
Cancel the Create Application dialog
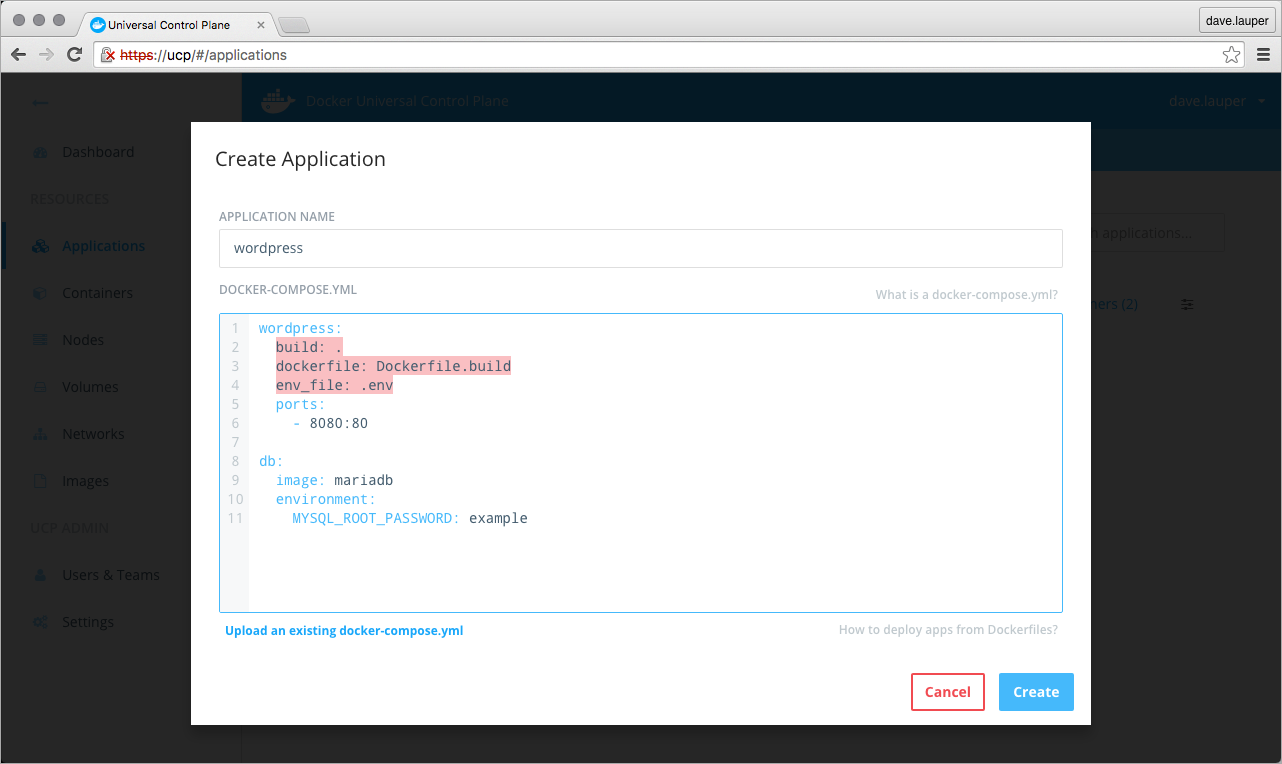(947, 692)
